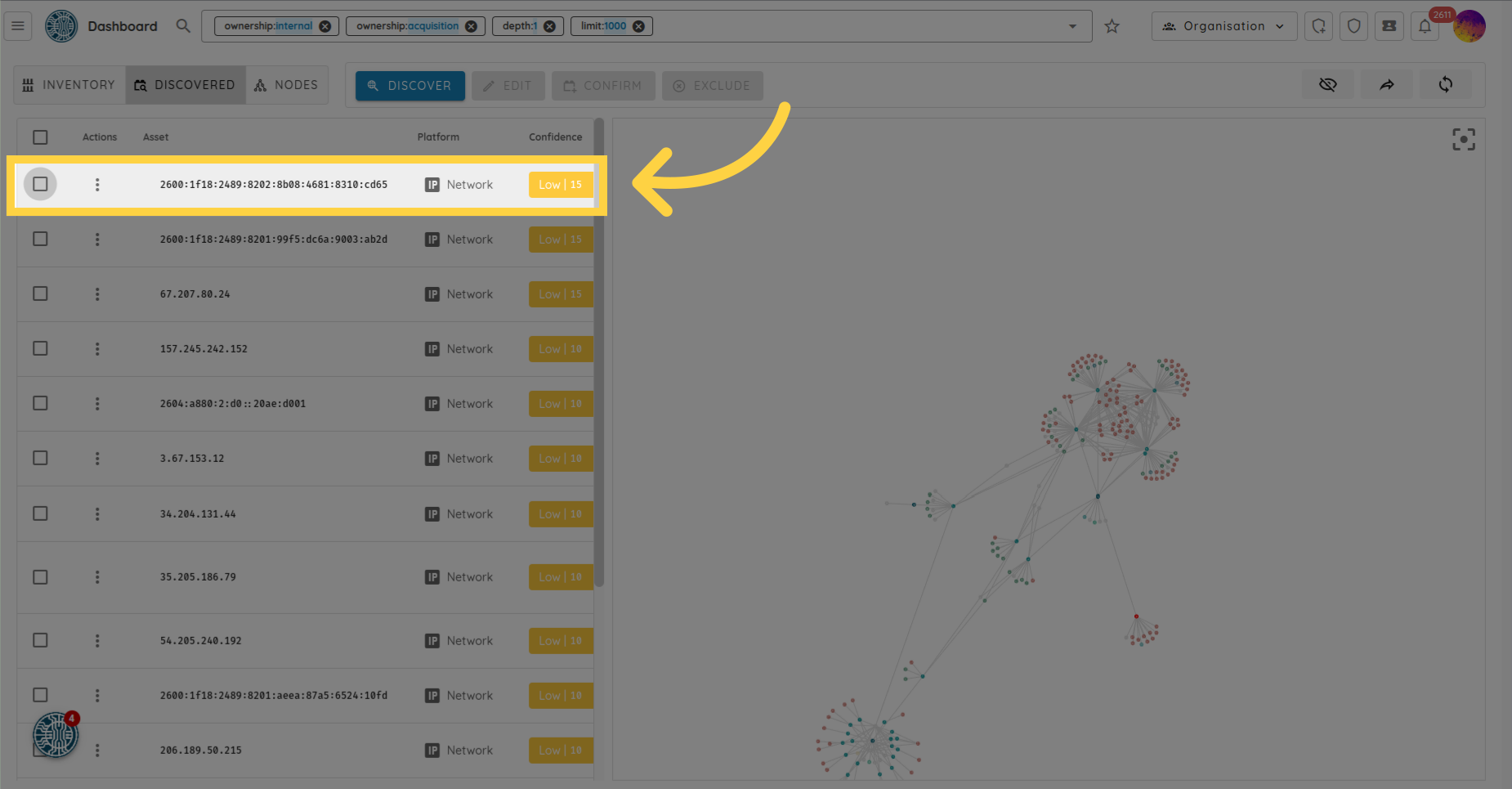Switch to the Inventory tab
Image resolution: width=1512 pixels, height=789 pixels.
click(x=69, y=85)
